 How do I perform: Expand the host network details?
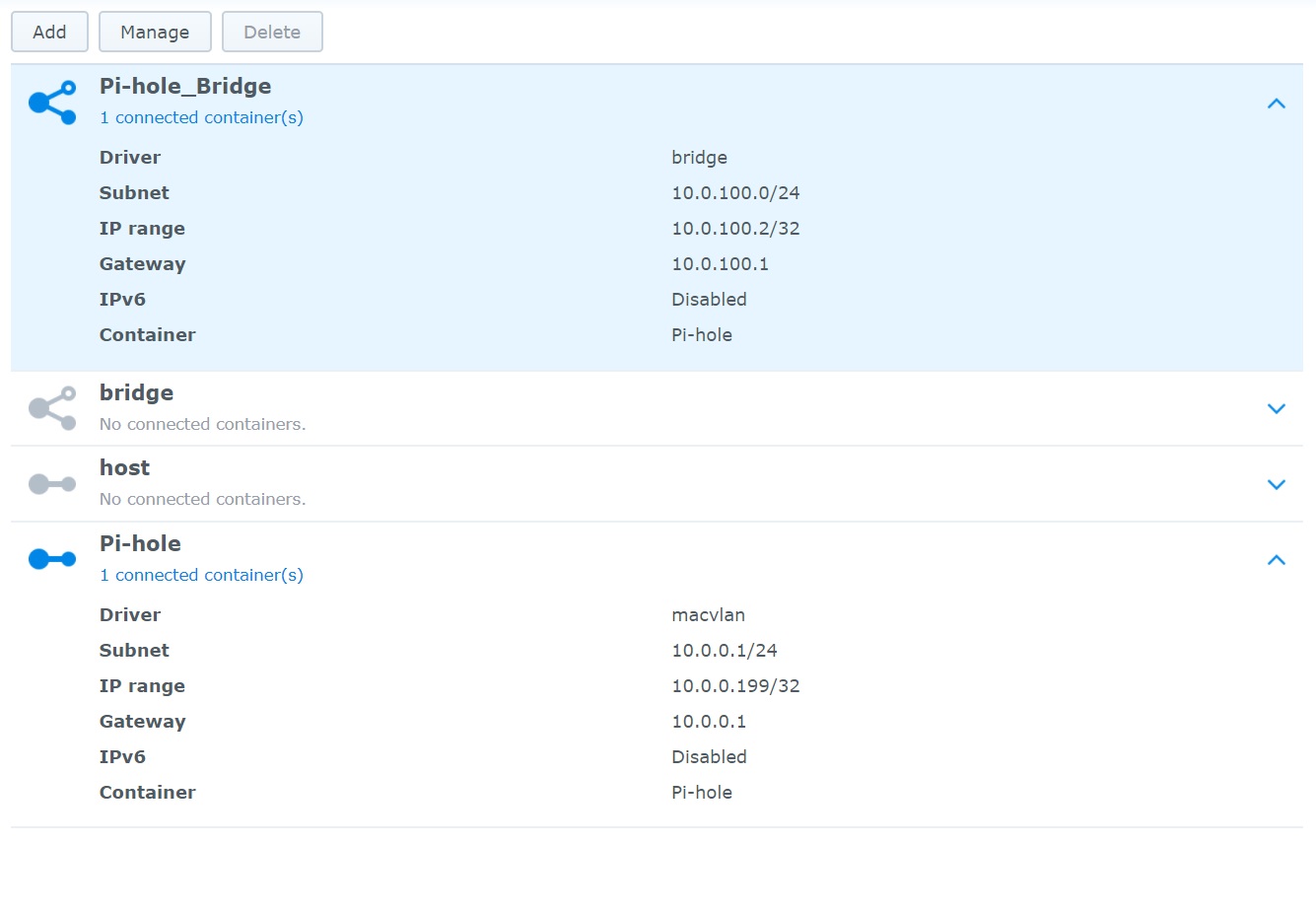[x=1276, y=484]
